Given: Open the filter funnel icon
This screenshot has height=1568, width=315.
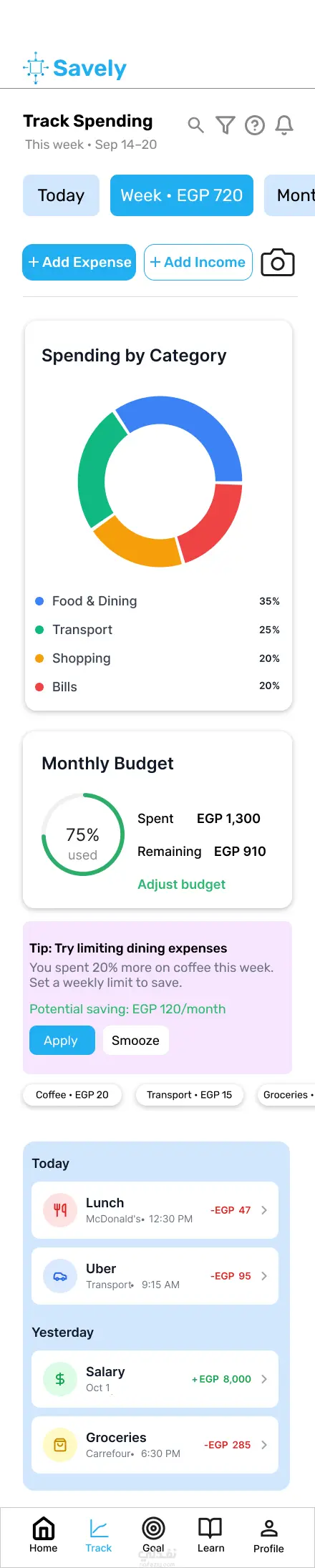Looking at the screenshot, I should 226,125.
